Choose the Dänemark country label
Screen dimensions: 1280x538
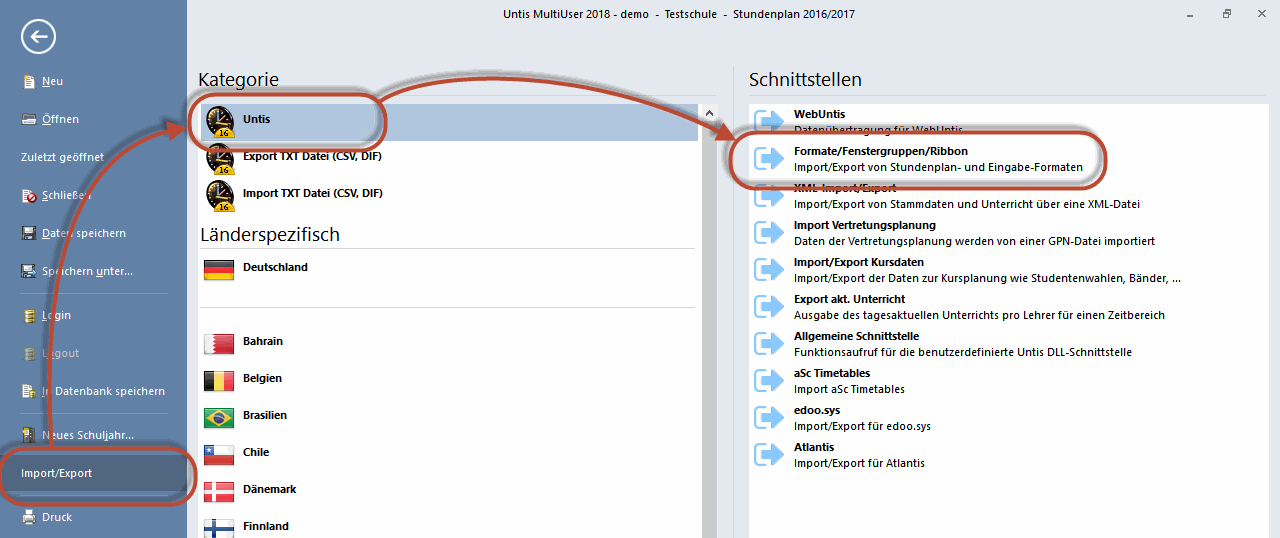coord(269,489)
